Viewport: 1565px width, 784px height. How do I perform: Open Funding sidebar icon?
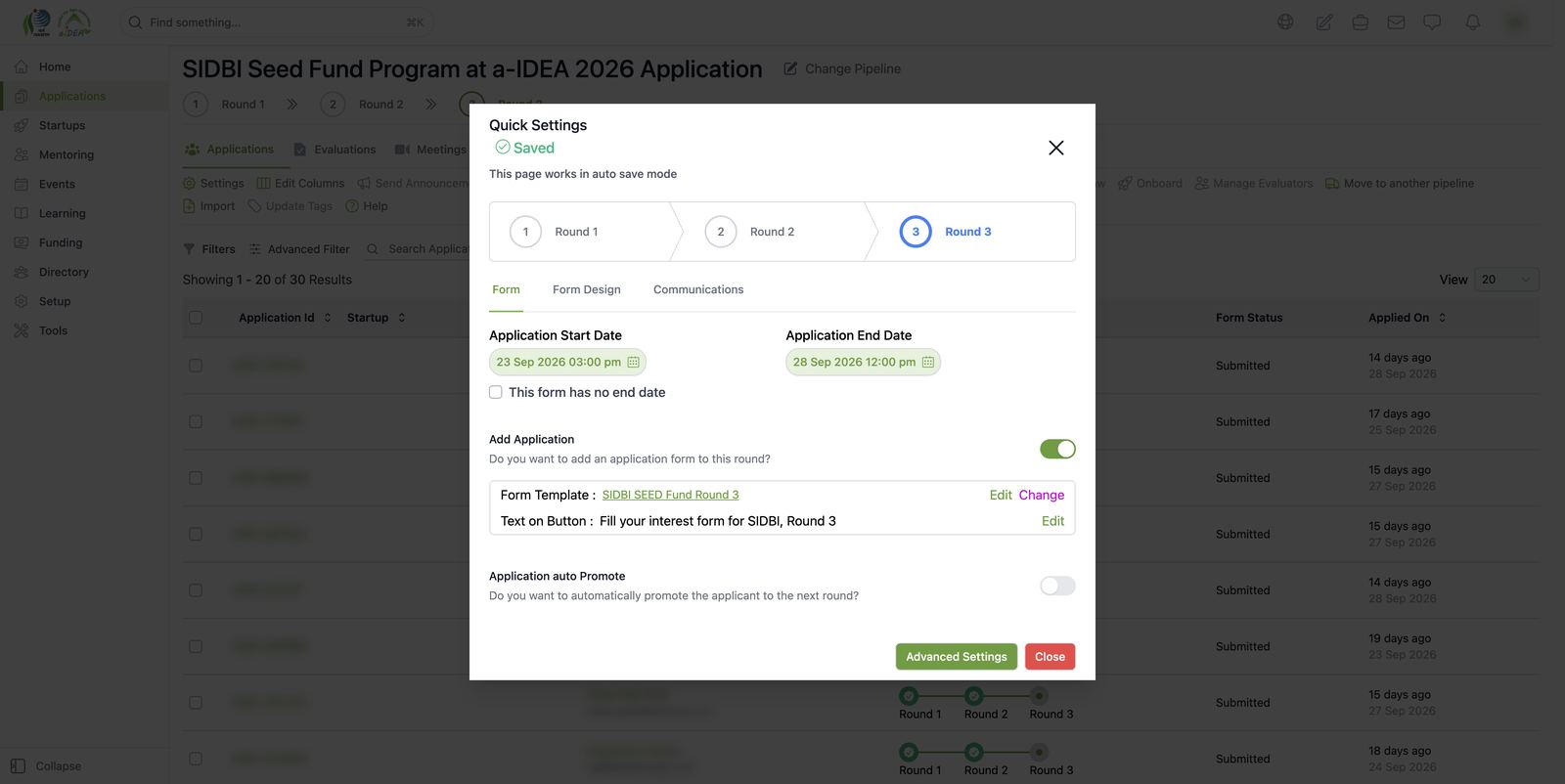21,242
